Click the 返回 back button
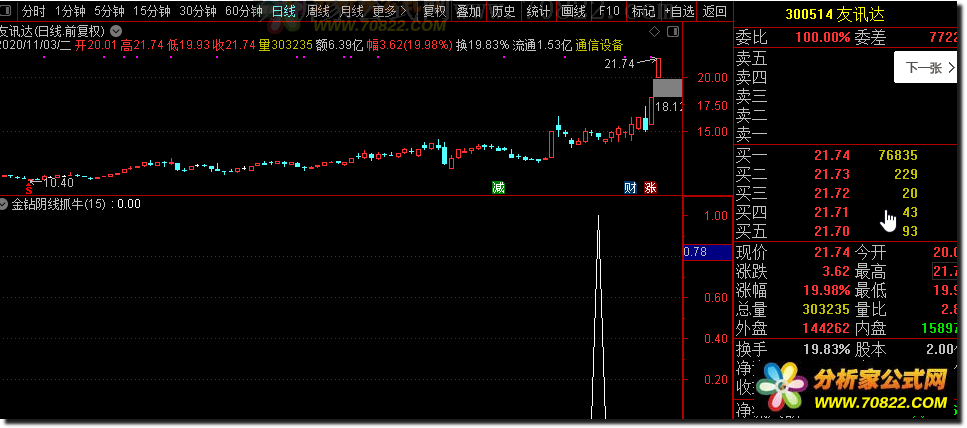This screenshot has height=428, width=967. (x=714, y=10)
